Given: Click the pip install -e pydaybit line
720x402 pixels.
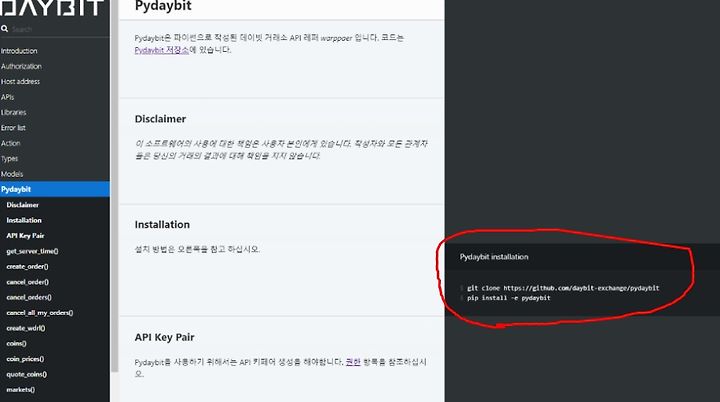Looking at the screenshot, I should (509, 298).
